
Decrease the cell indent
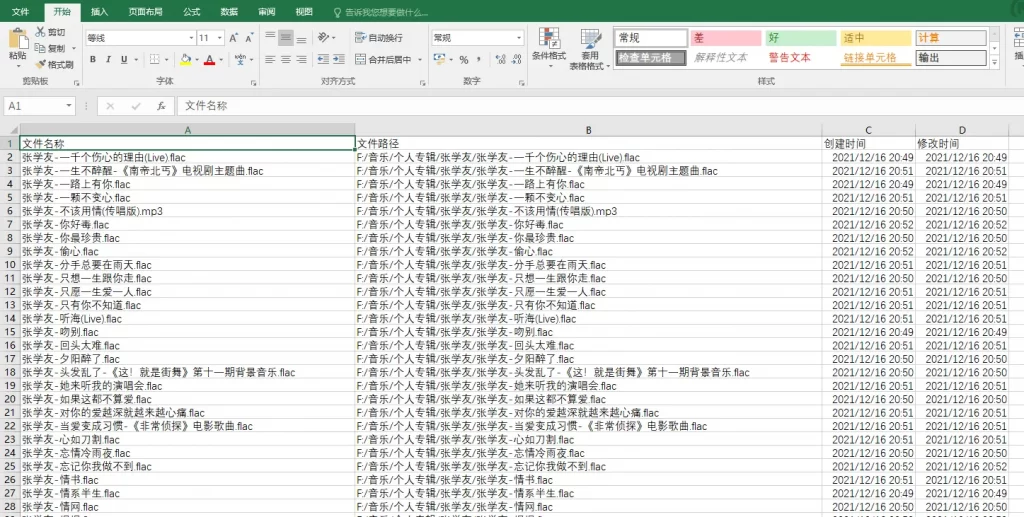(323, 59)
